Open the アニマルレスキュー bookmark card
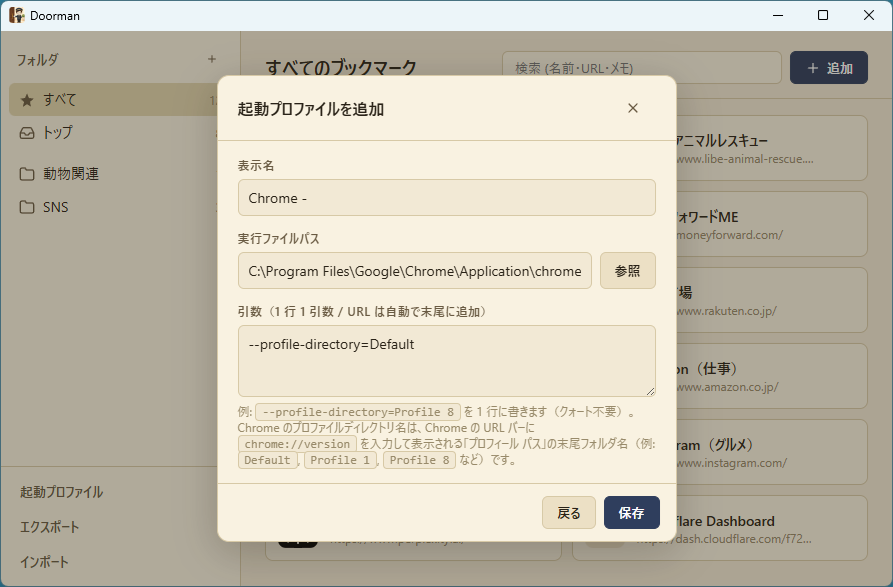The image size is (893, 587). click(x=772, y=148)
